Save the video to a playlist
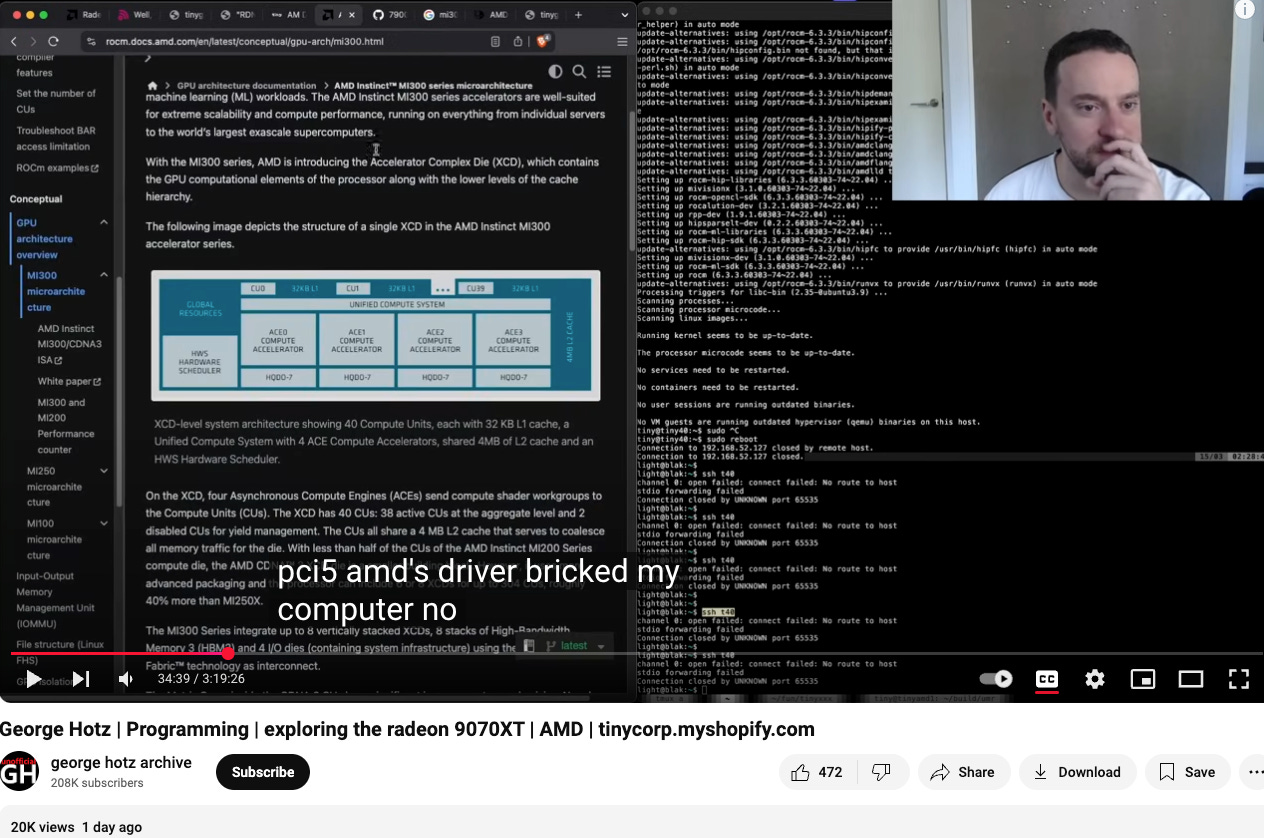 coord(1187,772)
